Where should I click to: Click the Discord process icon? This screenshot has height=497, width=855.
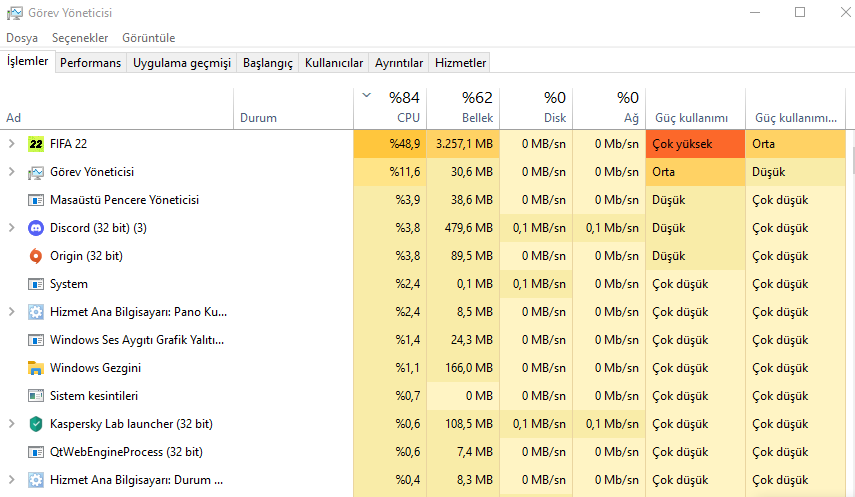tap(36, 228)
